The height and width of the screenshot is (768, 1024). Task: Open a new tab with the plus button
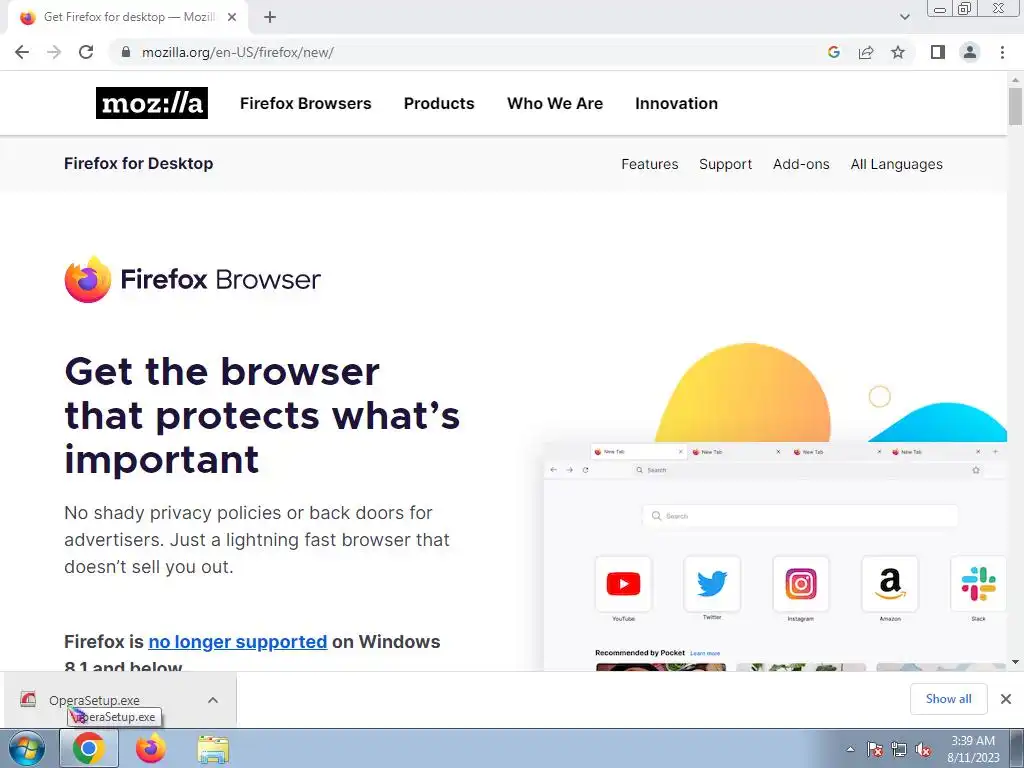coord(270,17)
